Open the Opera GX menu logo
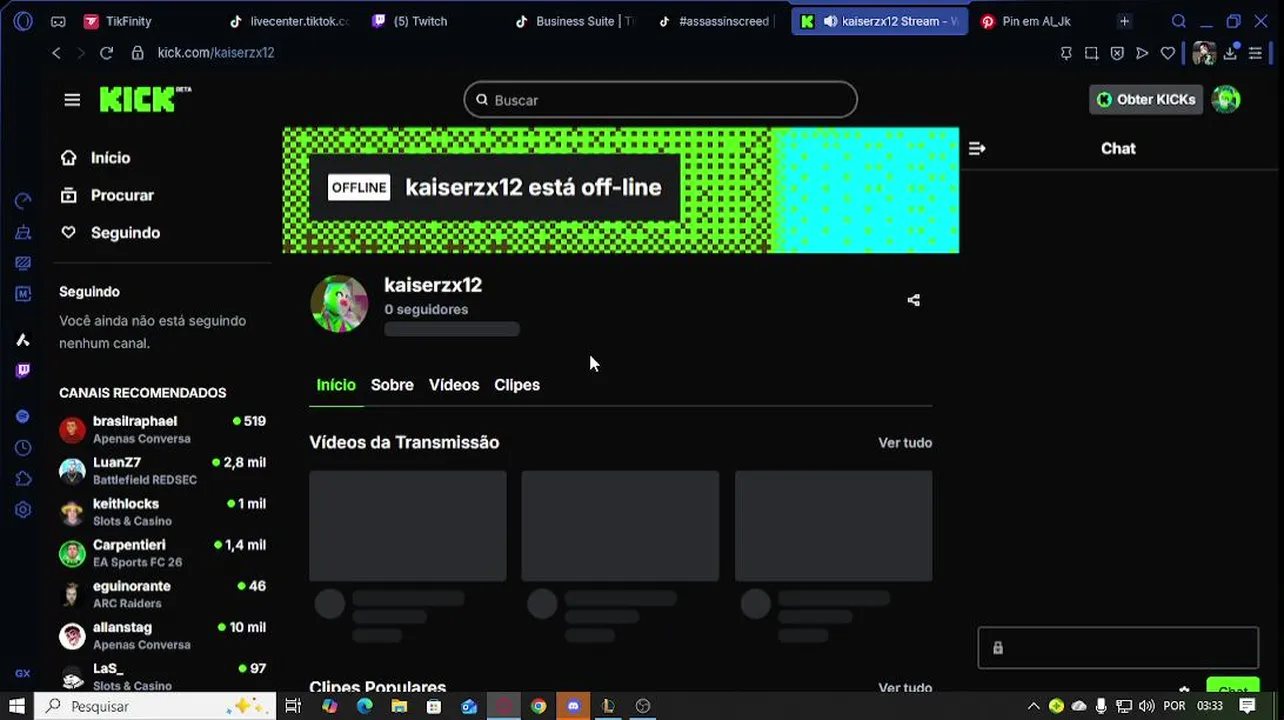The height and width of the screenshot is (720, 1284). tap(23, 21)
